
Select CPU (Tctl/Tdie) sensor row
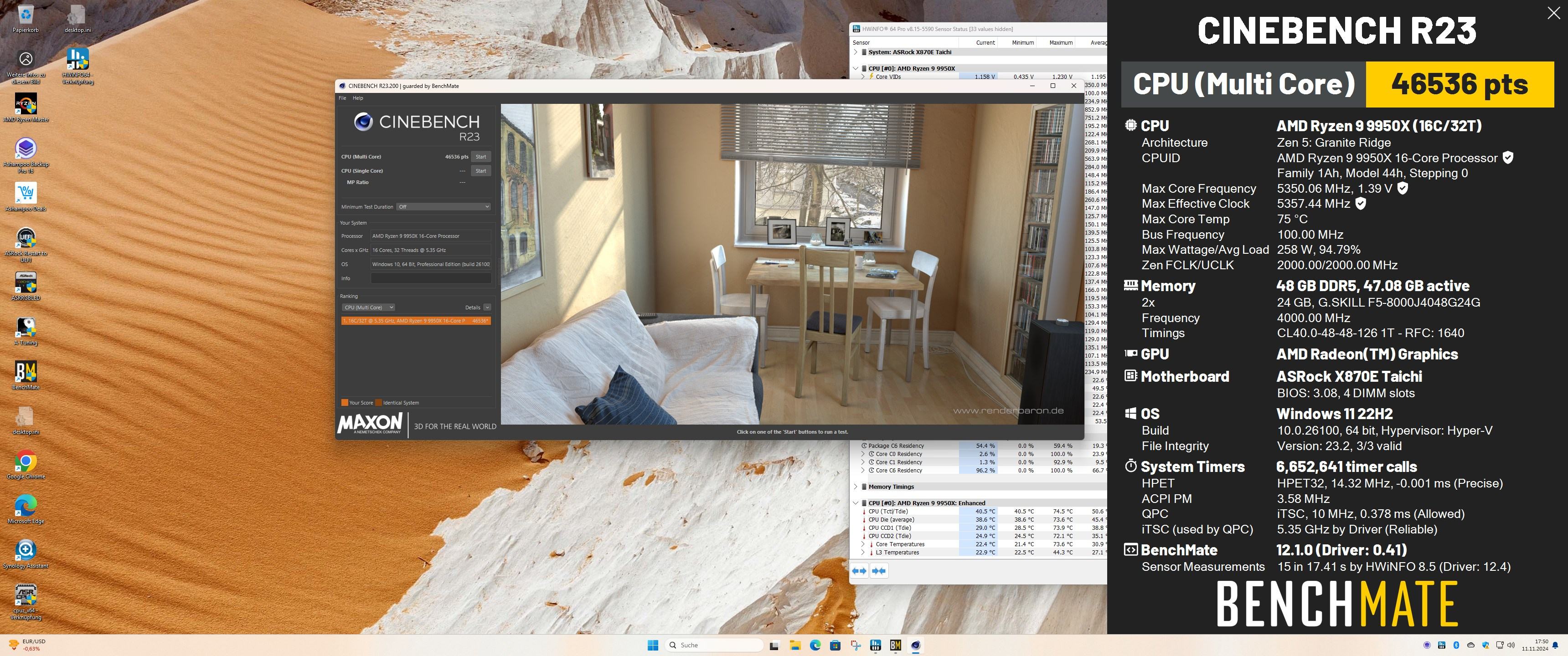coord(978,512)
